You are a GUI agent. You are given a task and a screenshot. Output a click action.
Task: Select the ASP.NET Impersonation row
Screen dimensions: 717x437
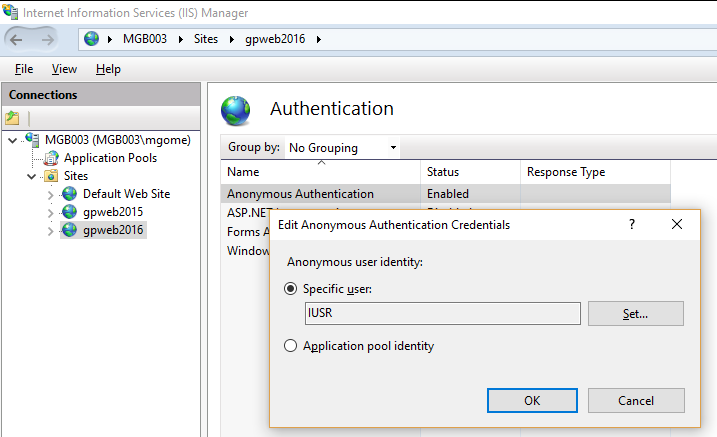(x=247, y=213)
